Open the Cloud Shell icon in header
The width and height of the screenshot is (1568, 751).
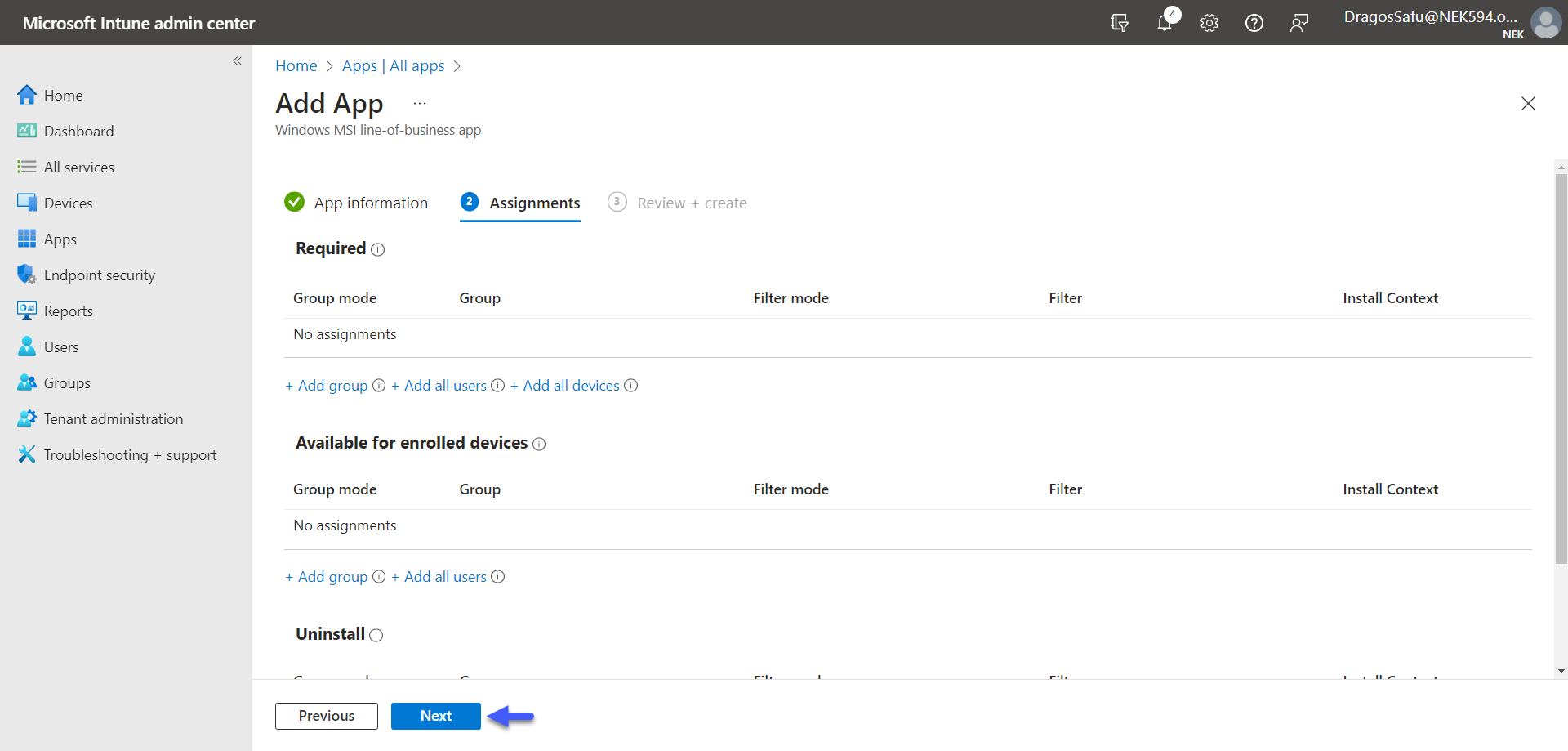pyautogui.click(x=1120, y=23)
